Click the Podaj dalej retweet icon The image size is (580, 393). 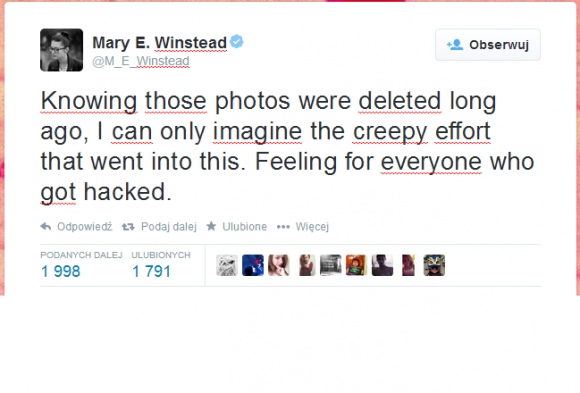128,226
